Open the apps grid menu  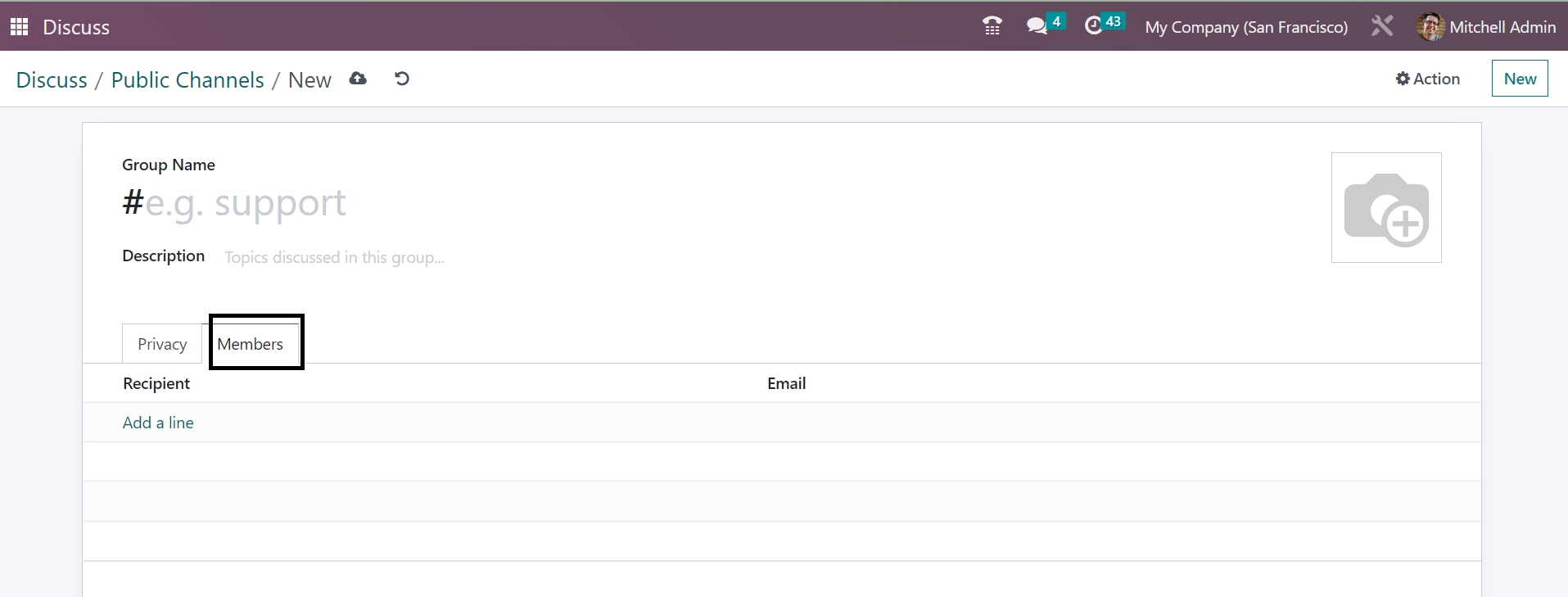click(20, 27)
